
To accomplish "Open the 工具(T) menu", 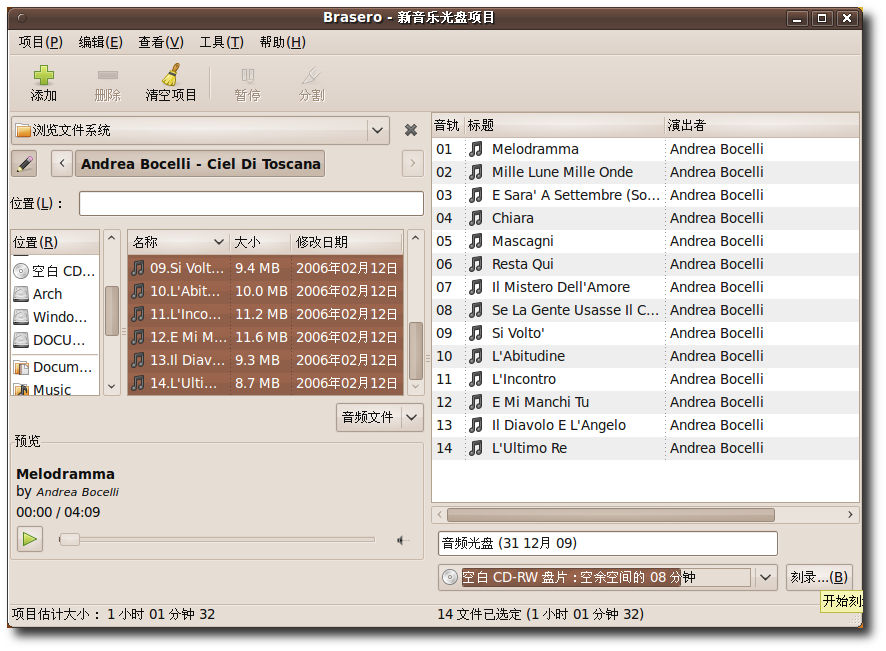I will tap(221, 42).
